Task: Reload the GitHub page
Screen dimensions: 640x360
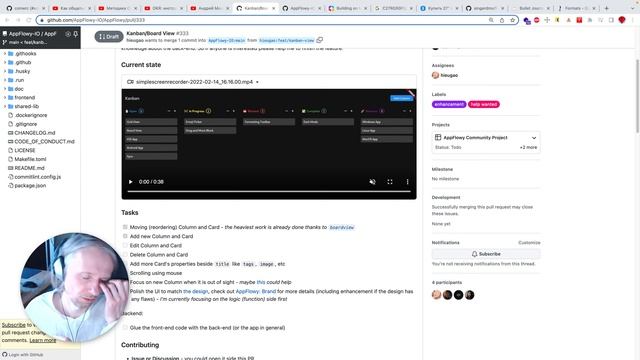Action: pos(29,20)
